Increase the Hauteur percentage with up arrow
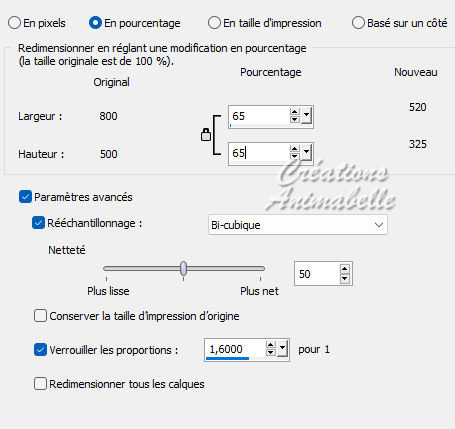Viewport: 455px width, 429px height. (294, 149)
